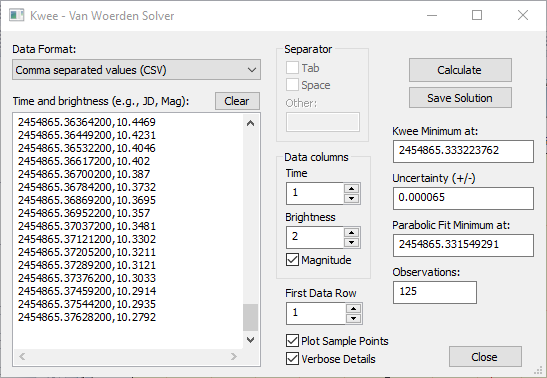Increase the Brightness column spinner value
This screenshot has height=378, width=547.
[351, 233]
